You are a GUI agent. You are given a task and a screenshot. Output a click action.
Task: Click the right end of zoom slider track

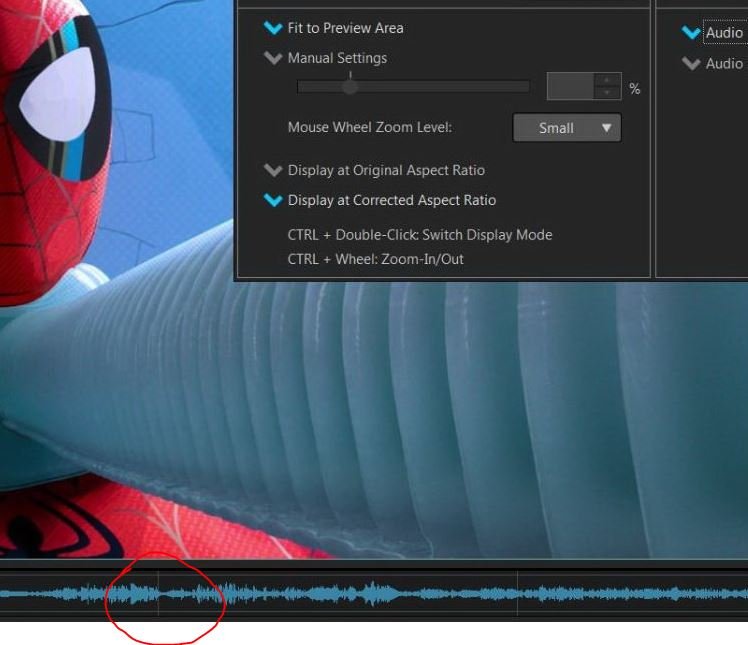(x=526, y=87)
